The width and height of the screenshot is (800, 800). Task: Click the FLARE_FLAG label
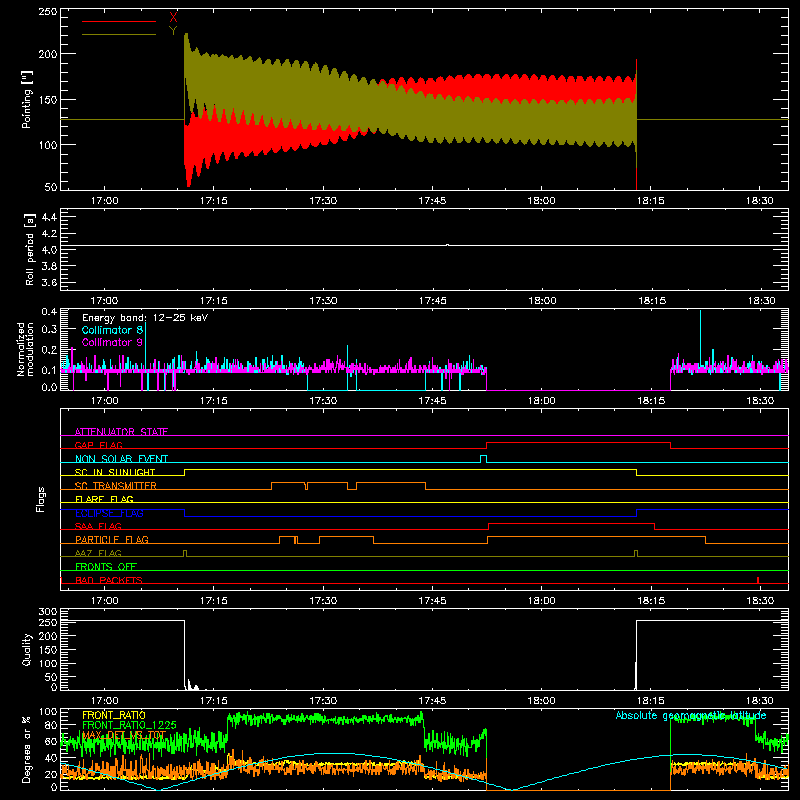pyautogui.click(x=104, y=499)
